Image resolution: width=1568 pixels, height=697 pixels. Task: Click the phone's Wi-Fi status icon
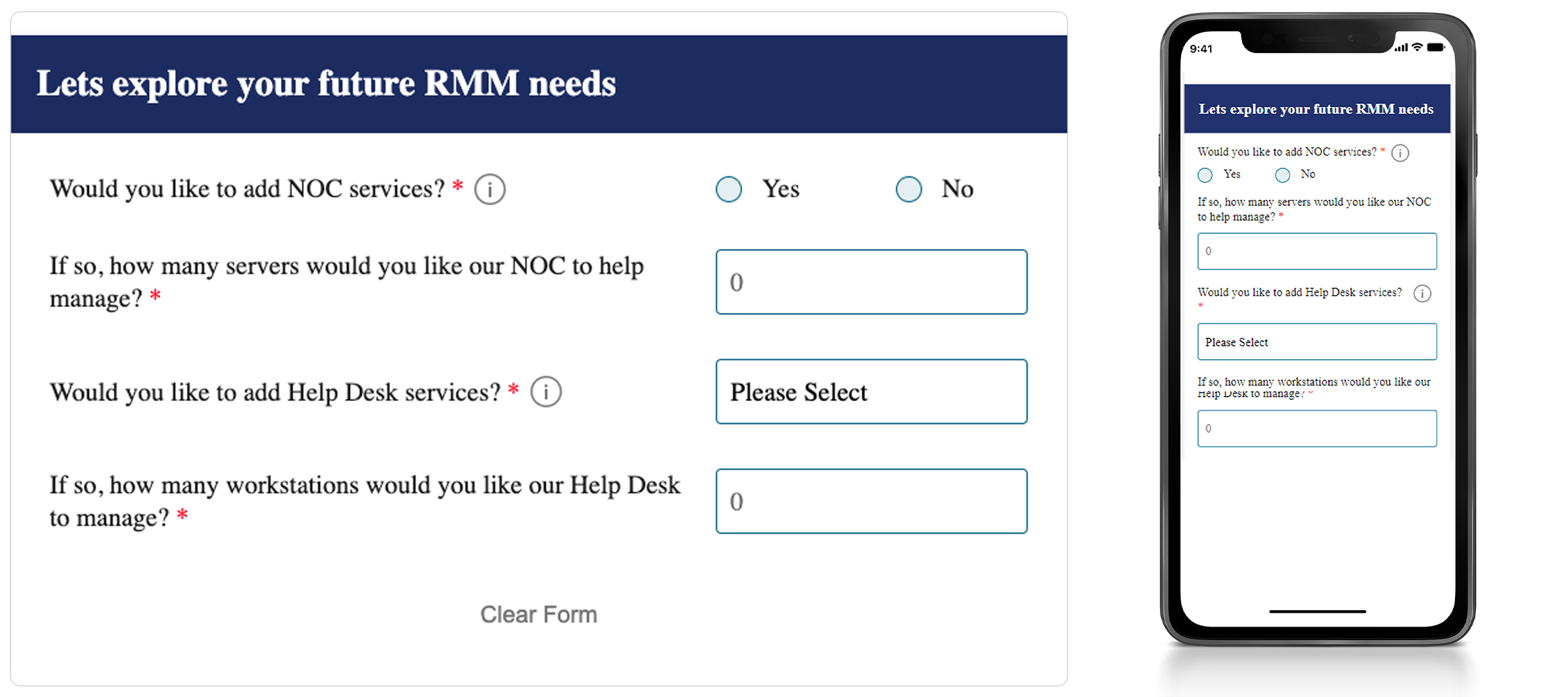click(1417, 48)
